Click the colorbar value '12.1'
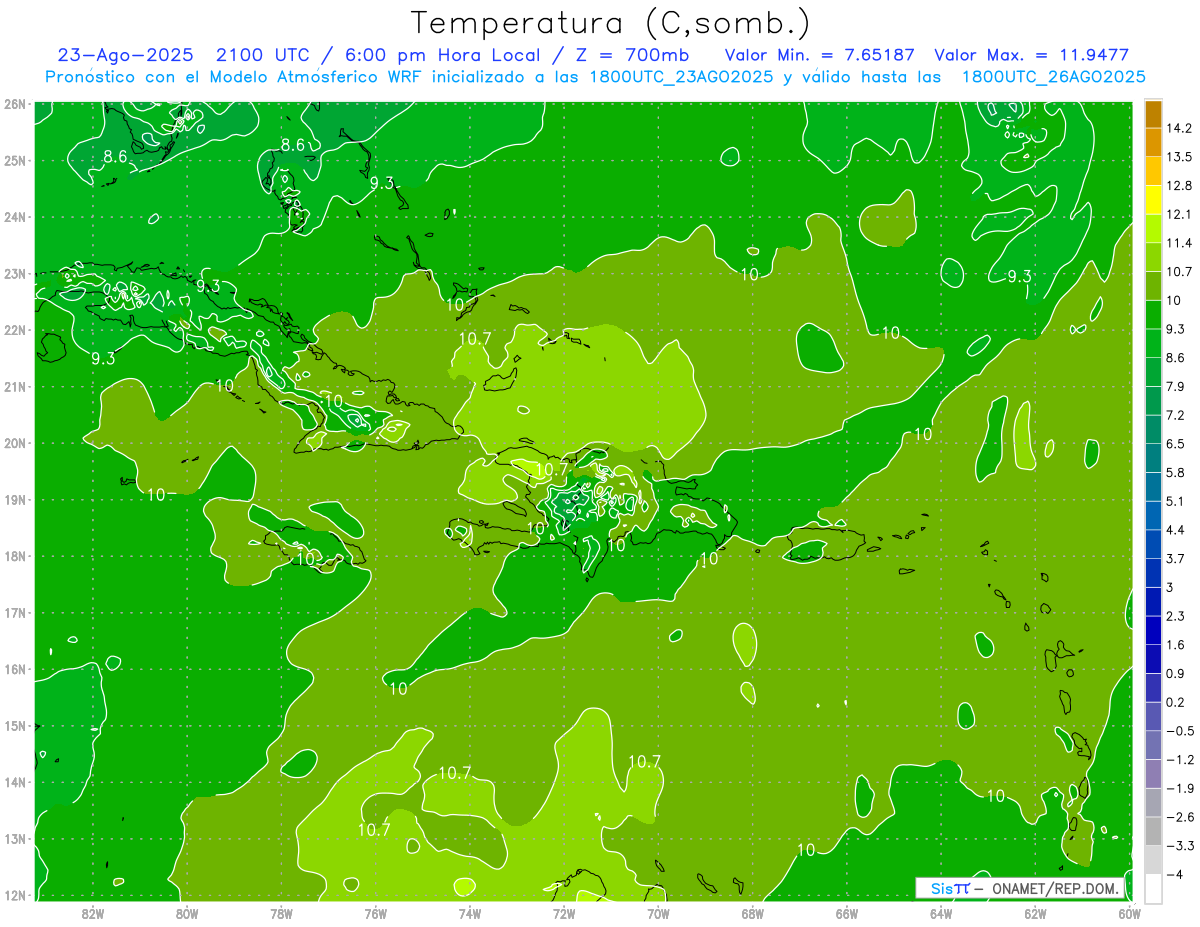The image size is (1200, 927). pyautogui.click(x=1178, y=214)
